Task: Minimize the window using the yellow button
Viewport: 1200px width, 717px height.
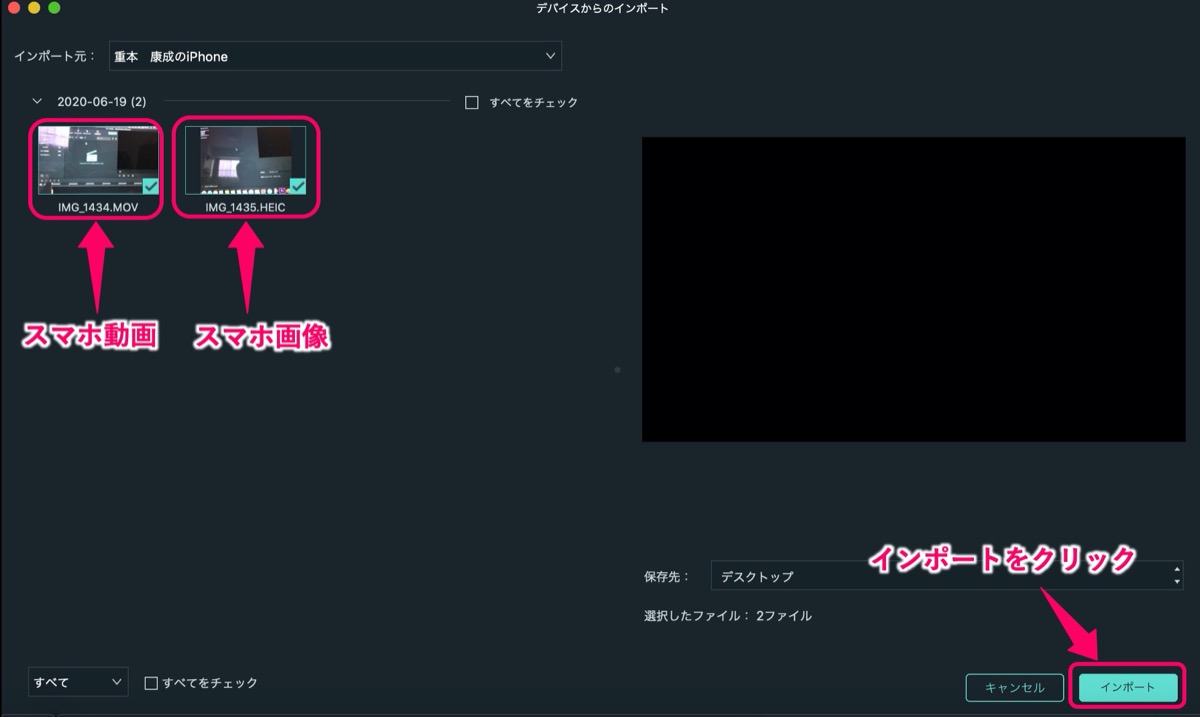Action: [34, 8]
